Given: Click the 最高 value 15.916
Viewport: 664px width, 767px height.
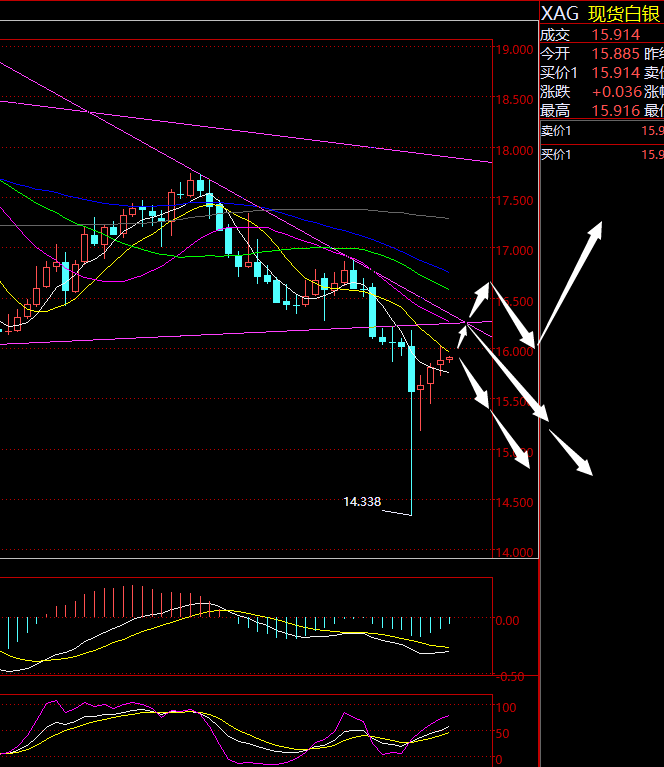Looking at the screenshot, I should pyautogui.click(x=616, y=111).
